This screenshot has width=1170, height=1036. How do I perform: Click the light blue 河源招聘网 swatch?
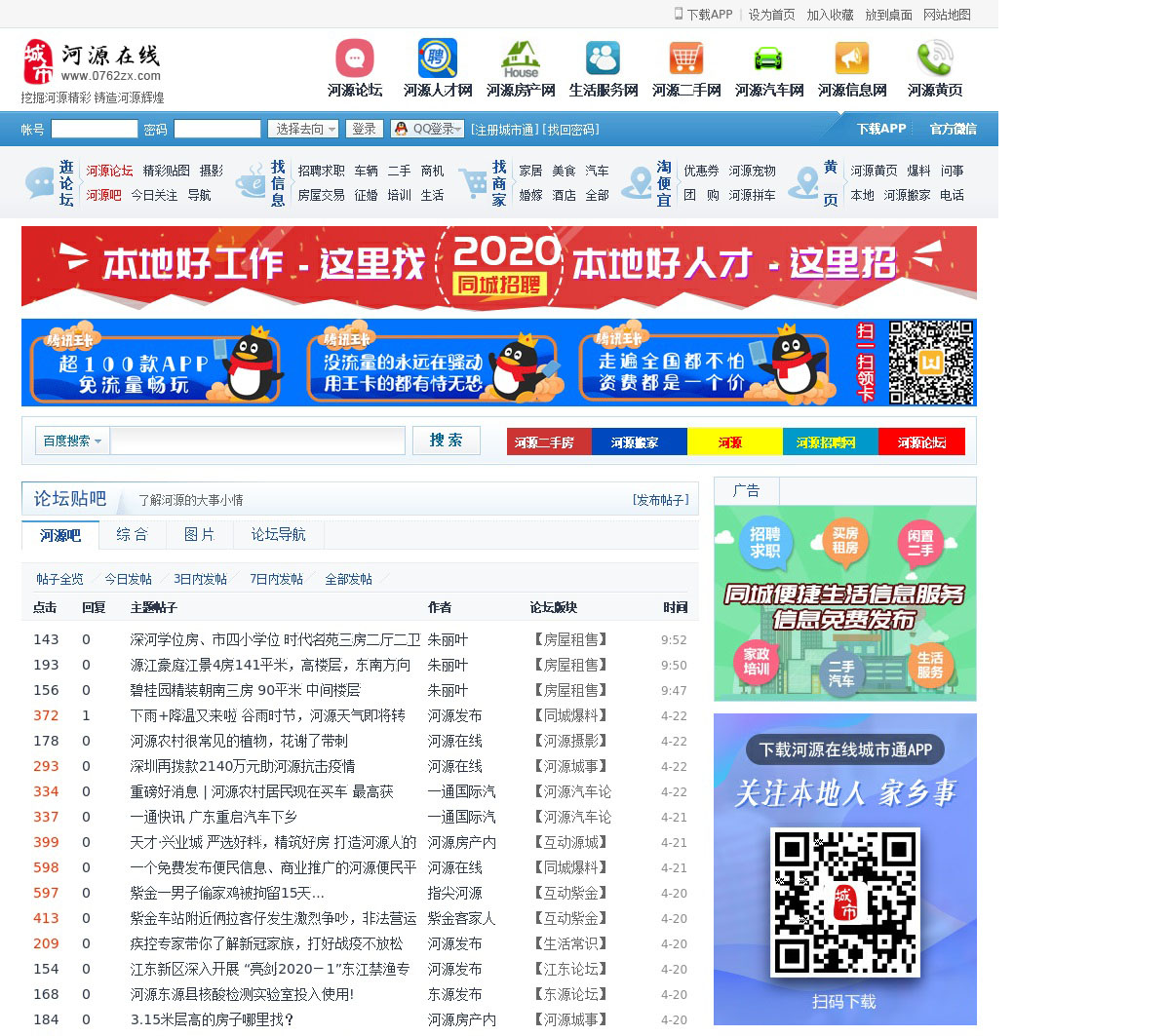click(830, 442)
